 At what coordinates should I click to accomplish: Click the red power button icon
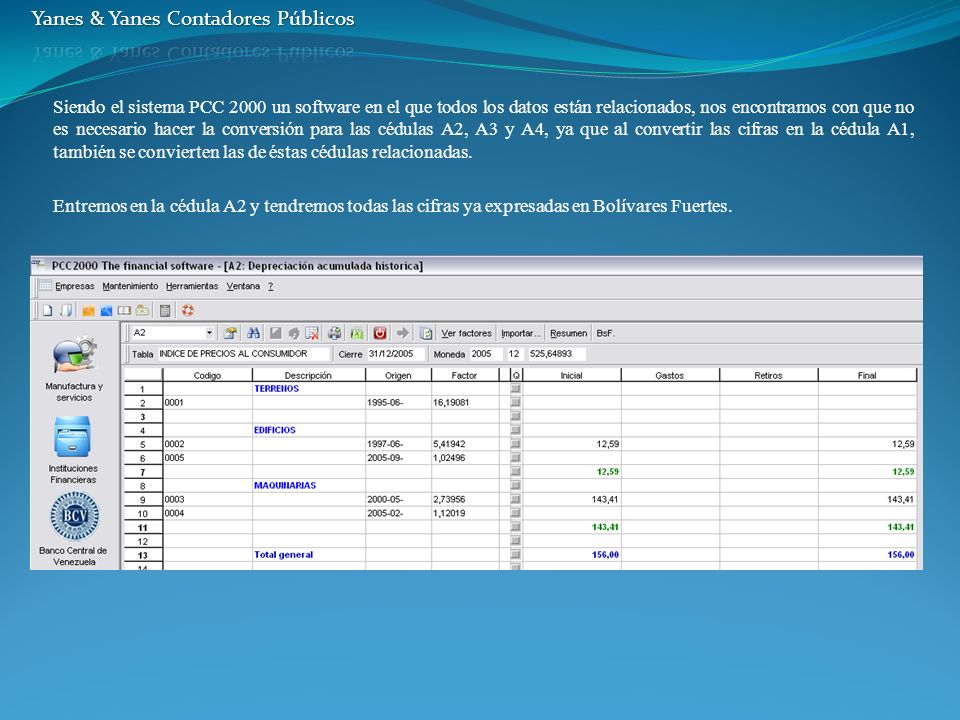pyautogui.click(x=380, y=333)
